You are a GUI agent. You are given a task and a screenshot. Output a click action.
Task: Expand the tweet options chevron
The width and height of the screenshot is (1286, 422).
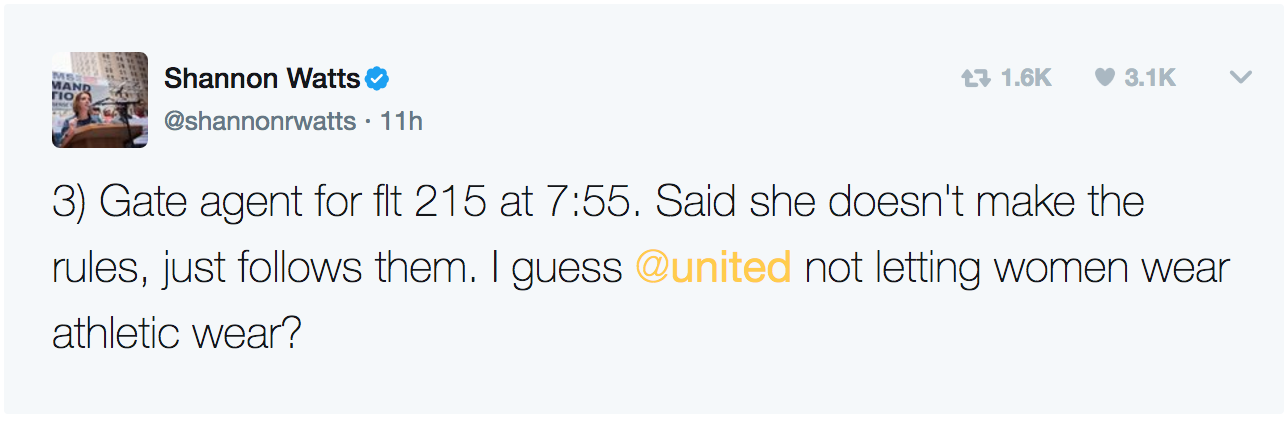pos(1240,78)
